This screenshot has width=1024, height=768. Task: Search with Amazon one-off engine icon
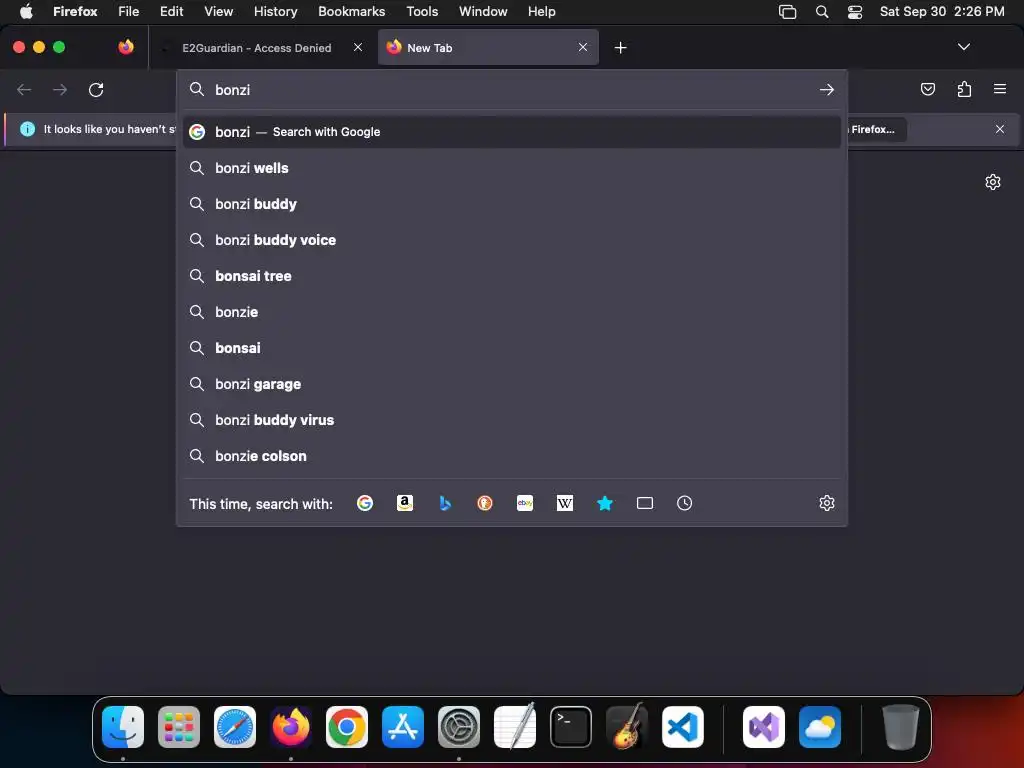click(x=405, y=503)
